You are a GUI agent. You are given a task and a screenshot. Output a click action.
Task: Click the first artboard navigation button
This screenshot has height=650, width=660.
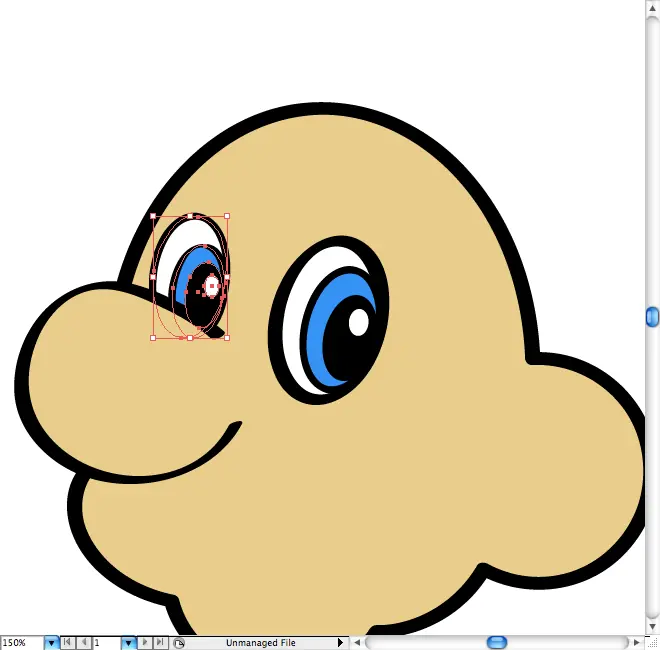[69, 643]
